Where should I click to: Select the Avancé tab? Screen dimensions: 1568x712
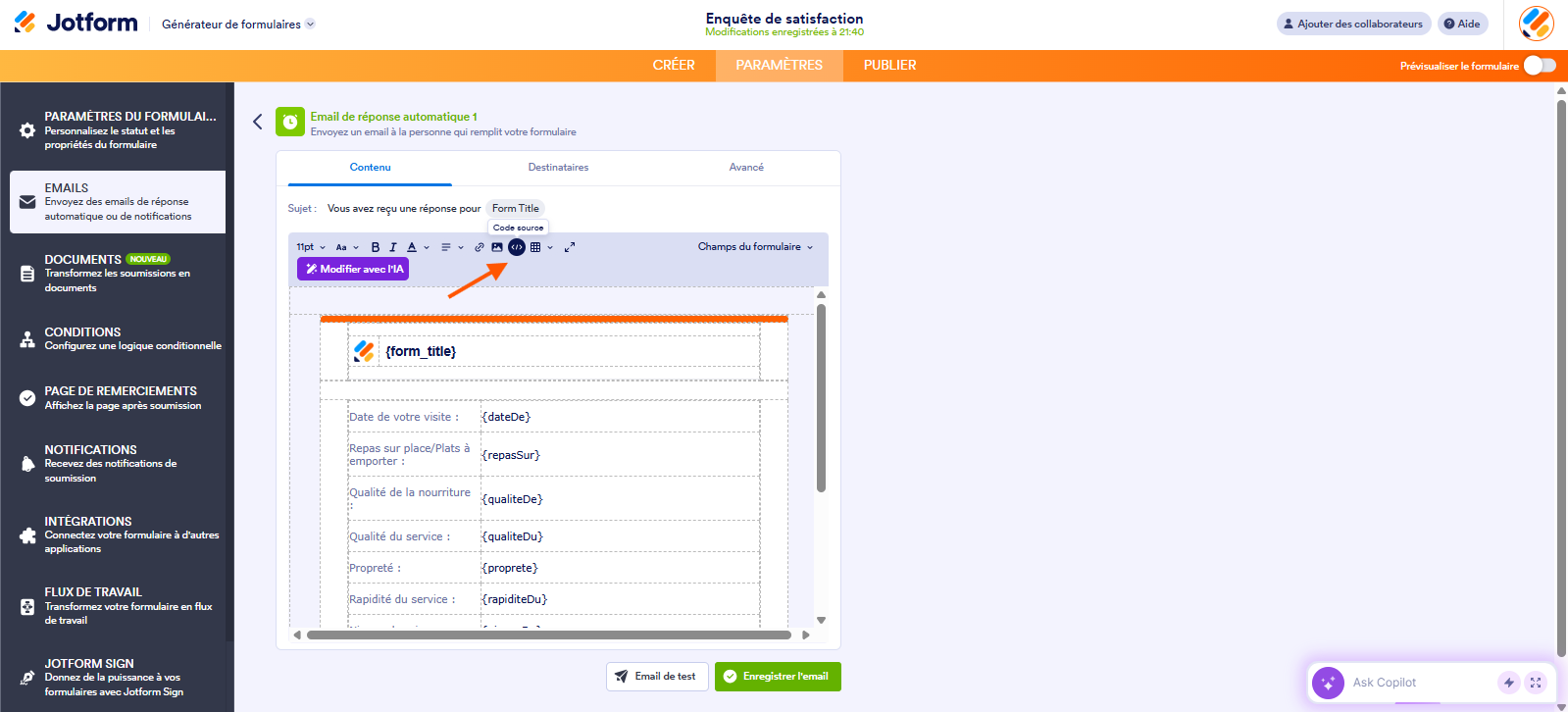[746, 168]
